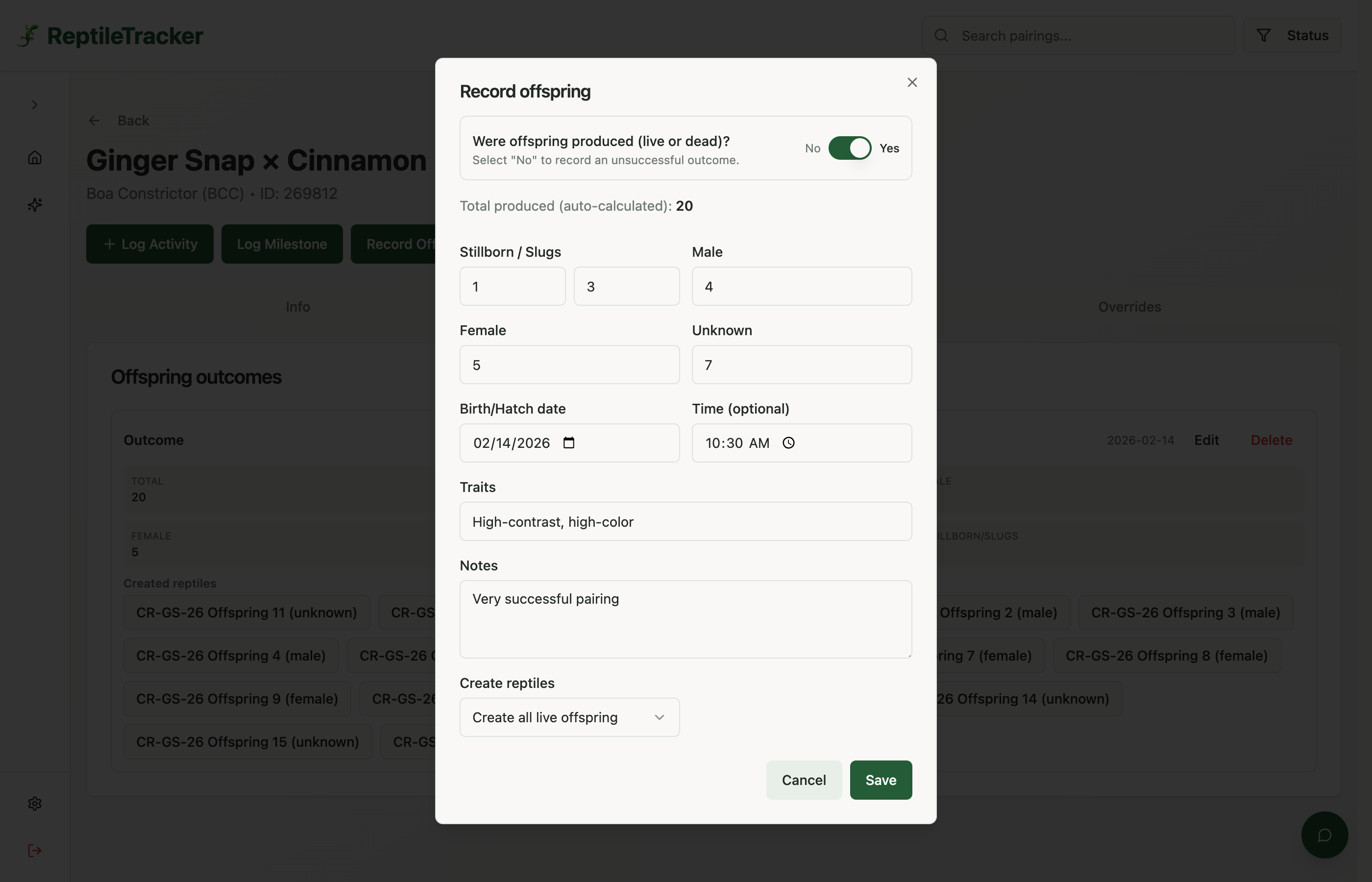Click the Traits text field
This screenshot has width=1372, height=882.
[x=686, y=522]
